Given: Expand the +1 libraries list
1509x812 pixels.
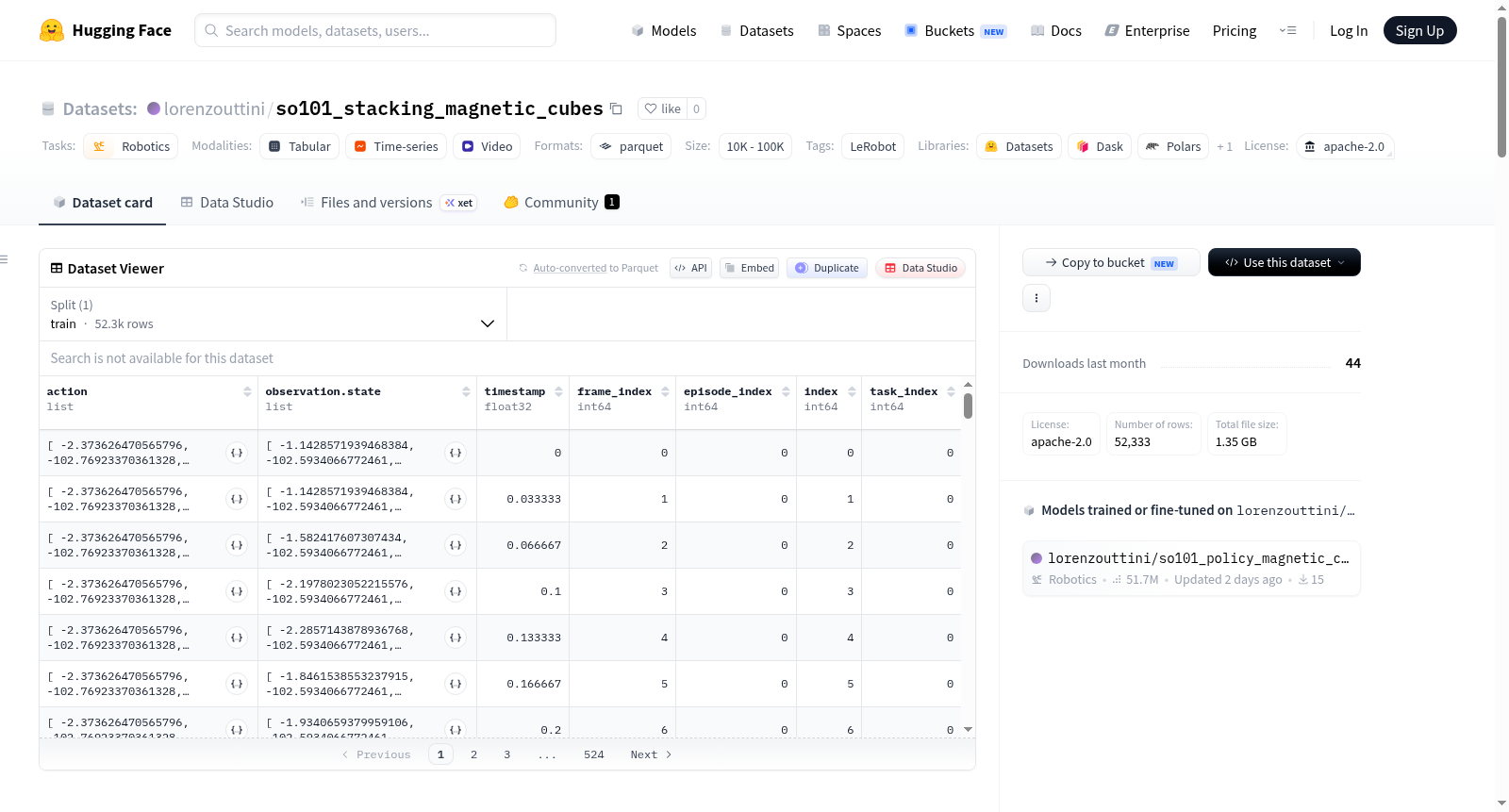Looking at the screenshot, I should pyautogui.click(x=1224, y=146).
